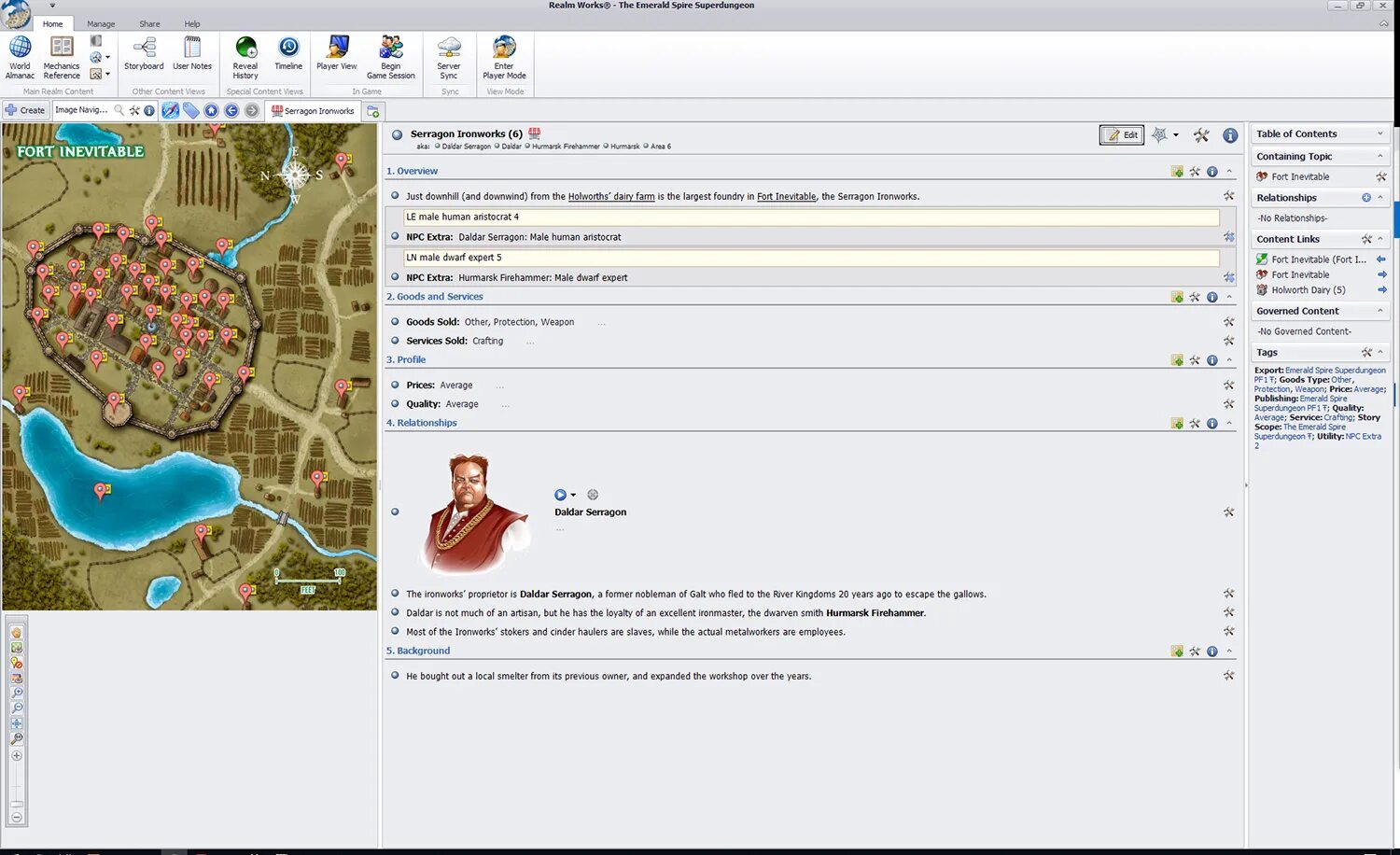Toggle reveal circle for Humarsk Firehammer NPC Extra
The image size is (1400, 855).
tap(395, 277)
